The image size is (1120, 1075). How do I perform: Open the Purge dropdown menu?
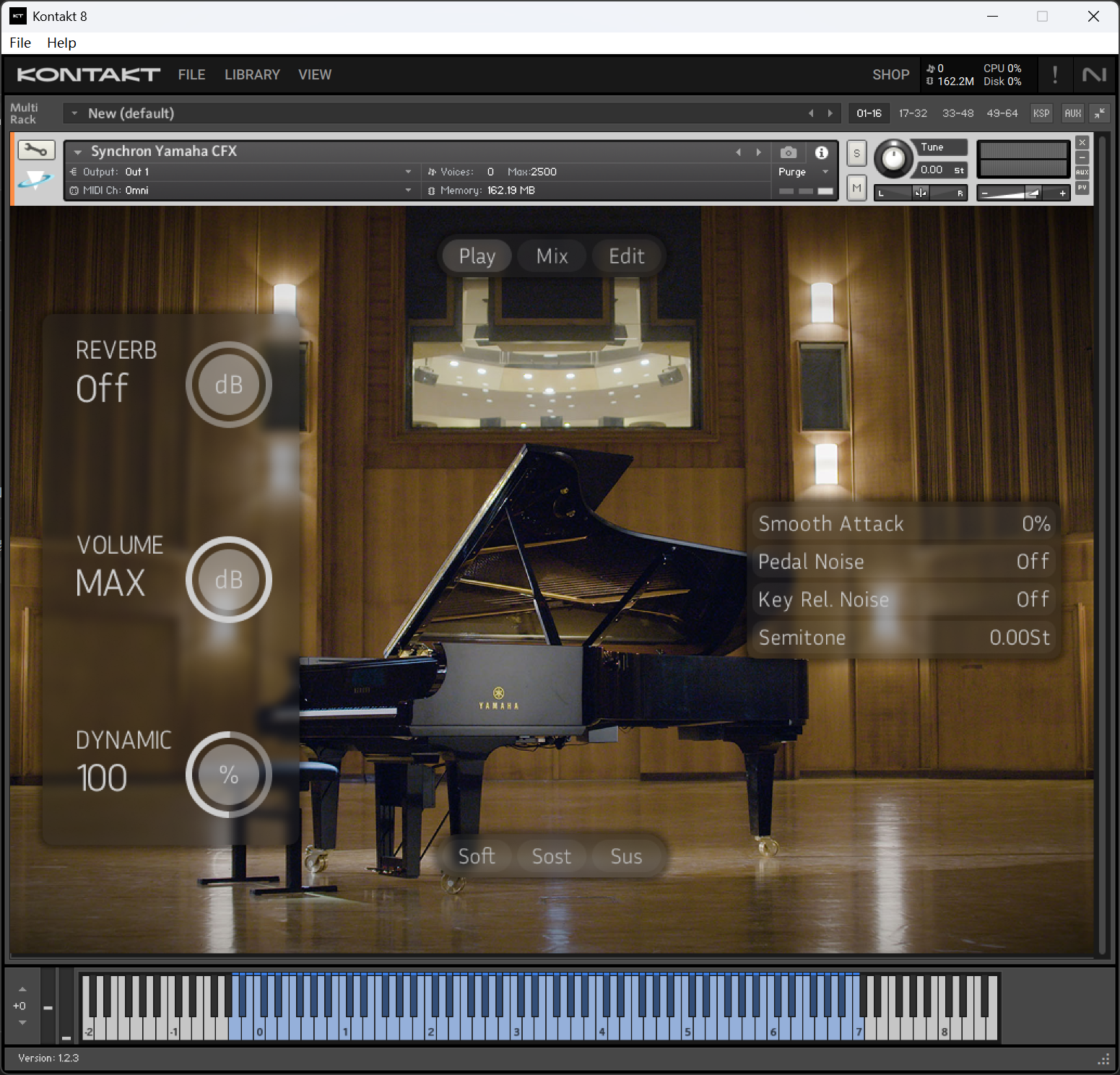(x=804, y=172)
